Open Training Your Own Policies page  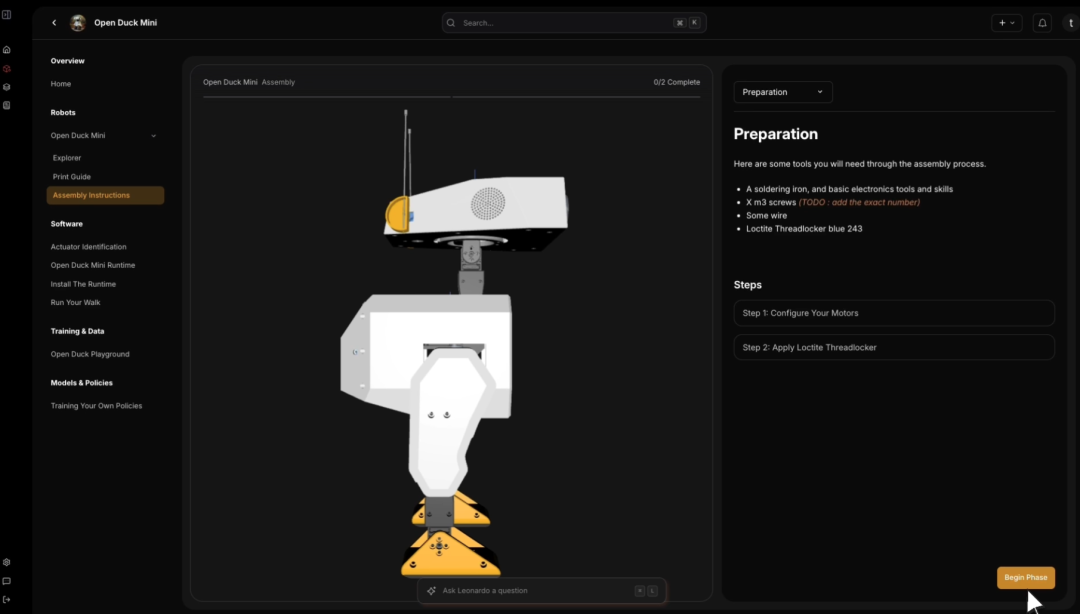96,406
